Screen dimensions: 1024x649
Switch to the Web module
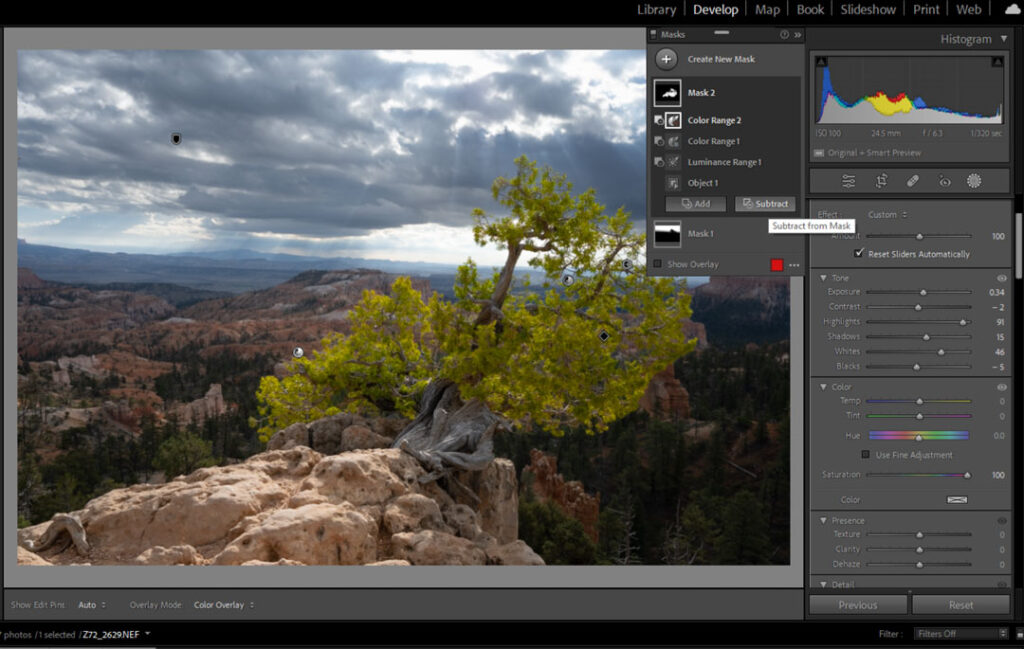[x=968, y=9]
